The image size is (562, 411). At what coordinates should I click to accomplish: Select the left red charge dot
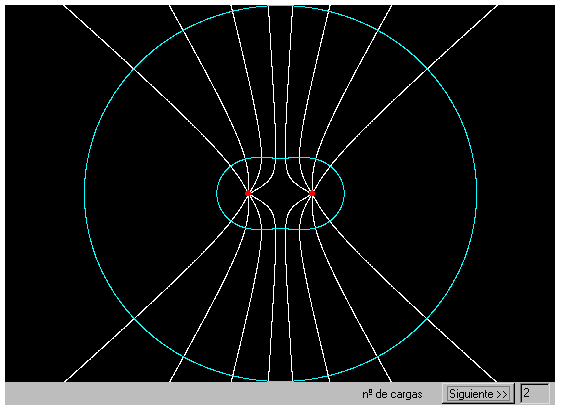248,193
